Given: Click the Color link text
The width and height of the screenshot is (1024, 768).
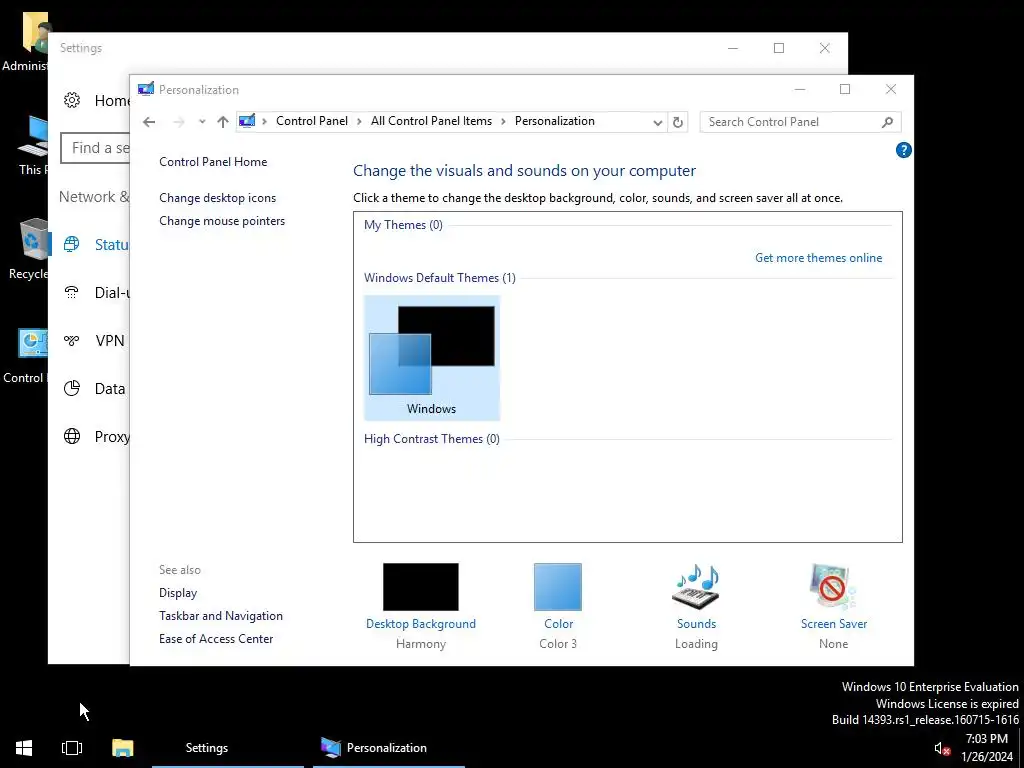Looking at the screenshot, I should pos(558,624).
